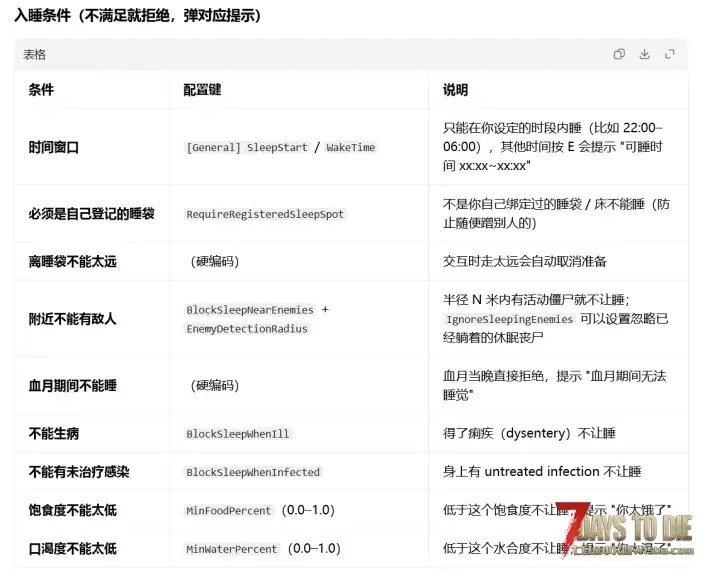Click the 'BlockSleepNearEnemies' config key

(x=250, y=310)
